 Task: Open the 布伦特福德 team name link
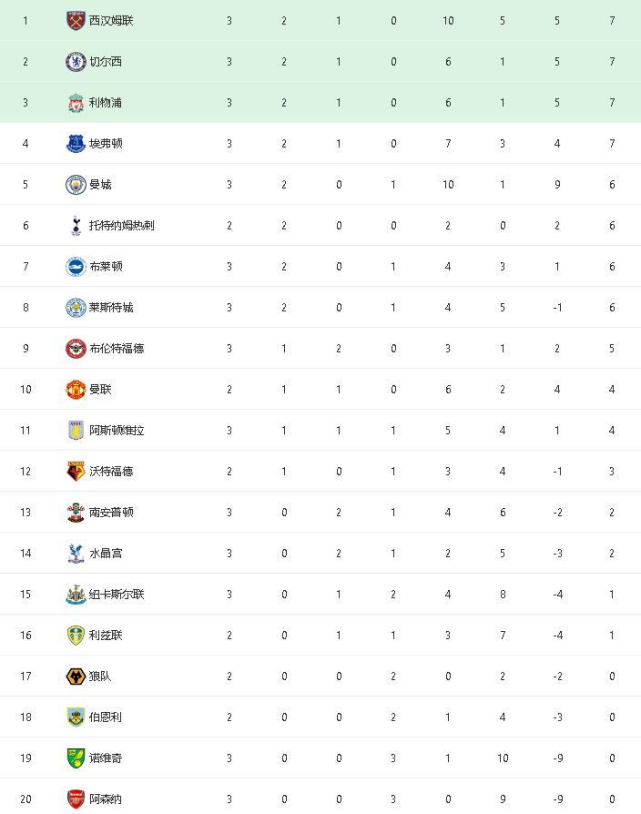click(116, 348)
